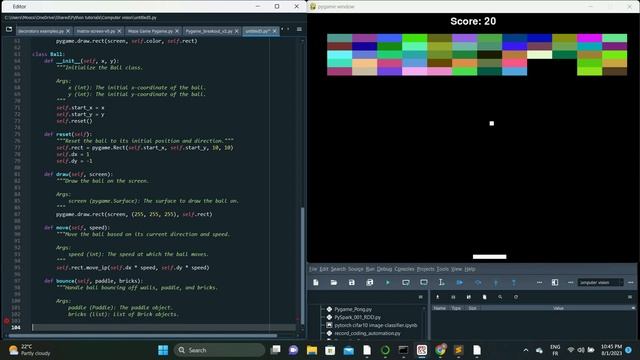Click the Value column header in Variable Explorer
The image size is (640, 360).
pyautogui.click(x=558, y=308)
